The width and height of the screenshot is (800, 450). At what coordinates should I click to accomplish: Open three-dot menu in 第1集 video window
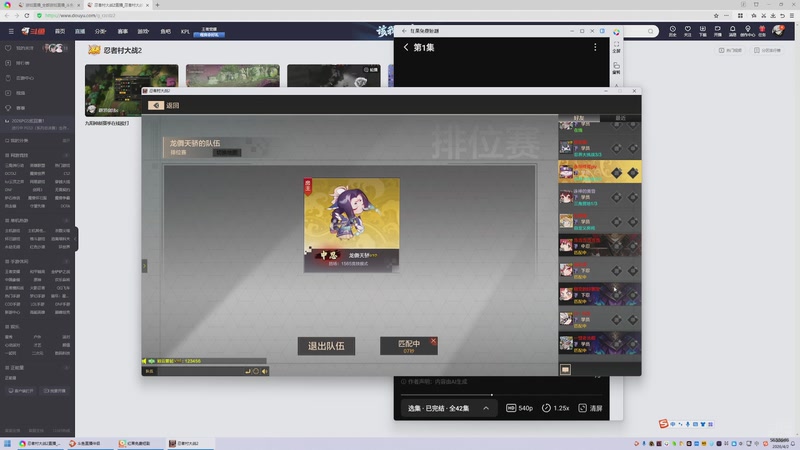(595, 47)
